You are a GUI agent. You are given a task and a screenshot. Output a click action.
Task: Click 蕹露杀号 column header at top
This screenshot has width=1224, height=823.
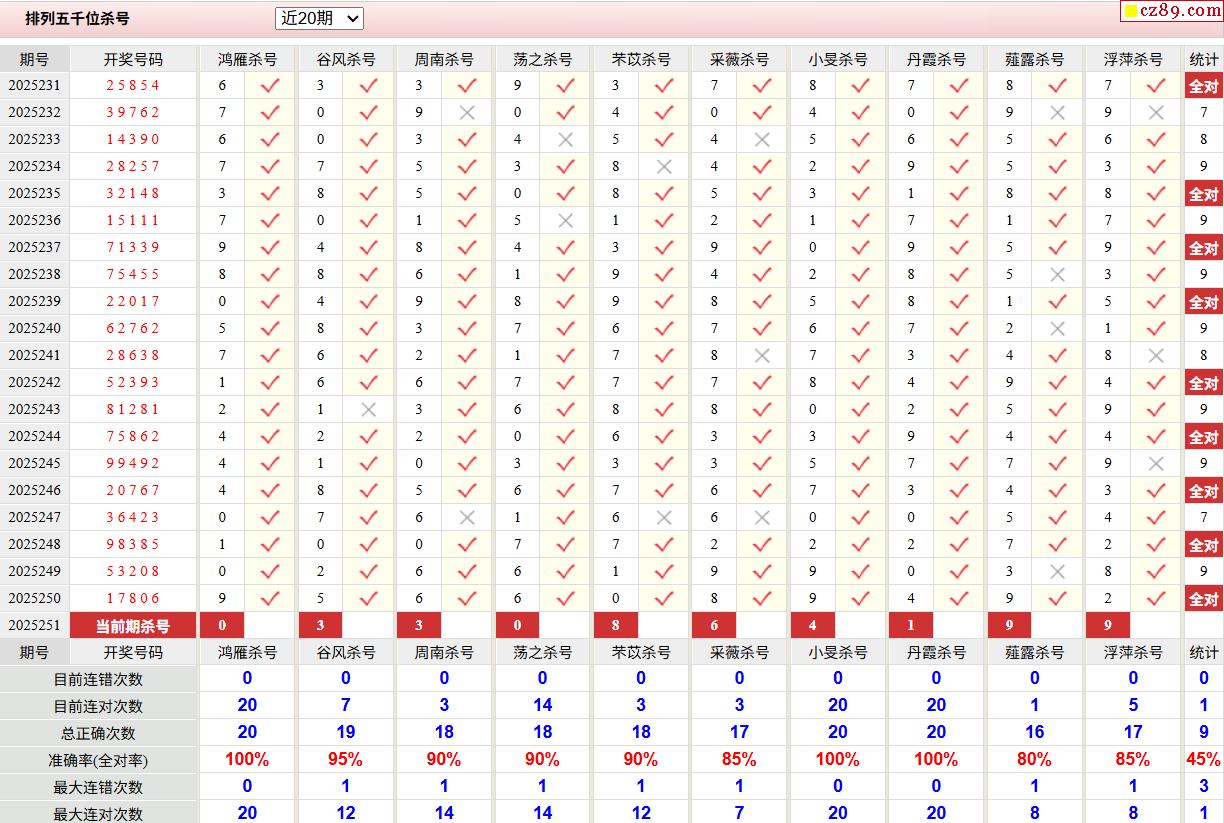click(1035, 59)
